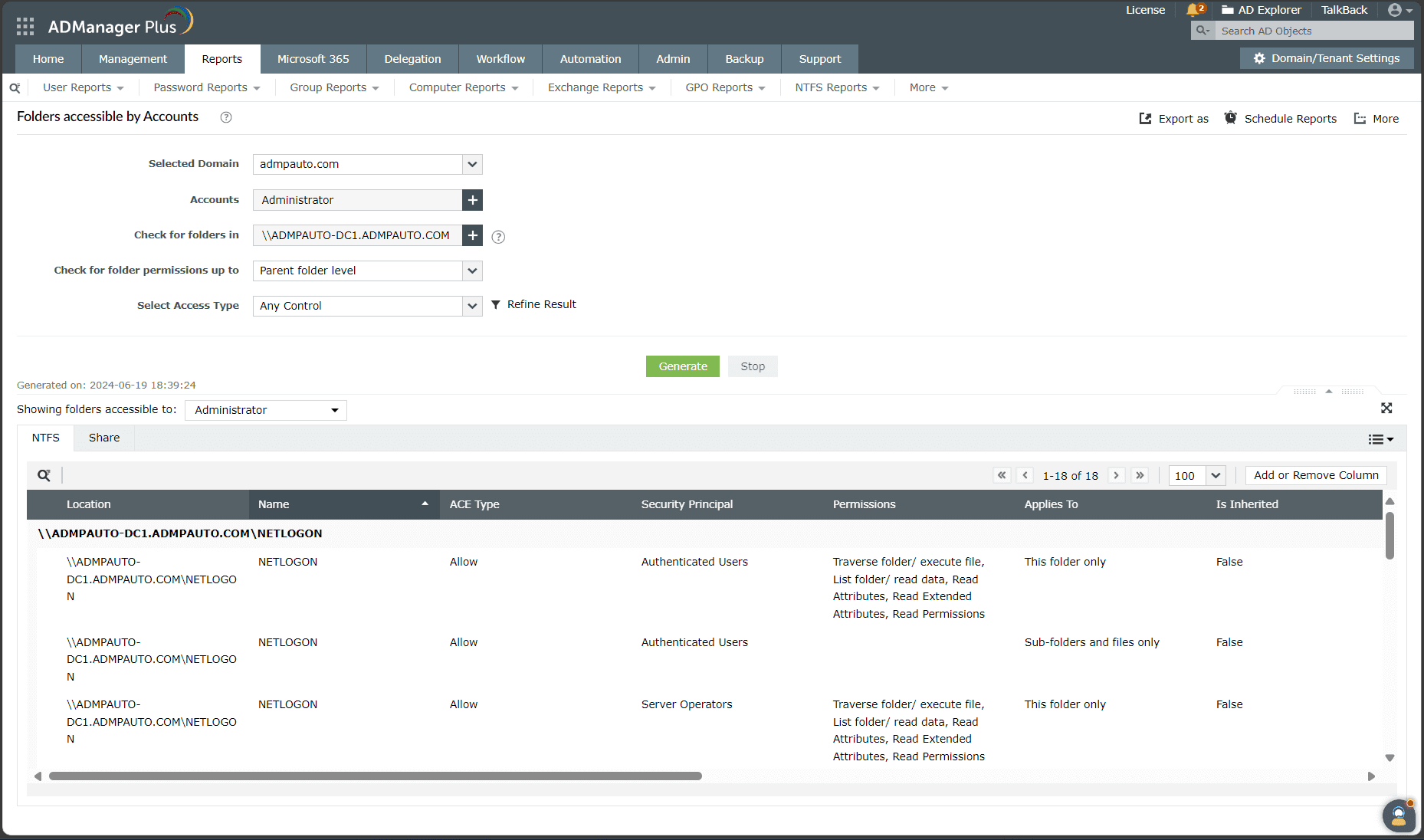Click the Accounts input field
Viewport: 1424px width, 840px height.
click(358, 200)
